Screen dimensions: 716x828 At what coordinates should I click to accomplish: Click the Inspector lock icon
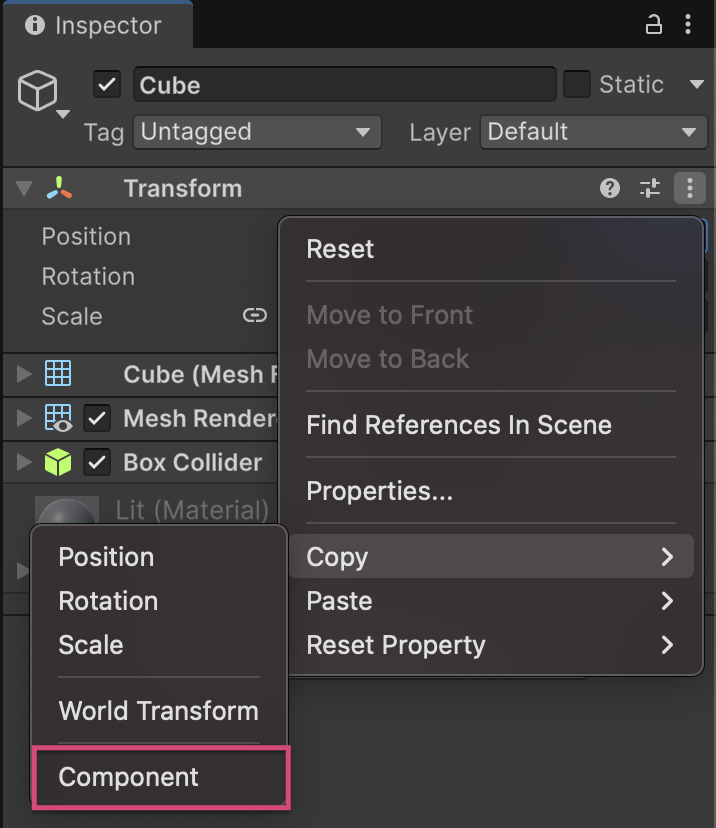tap(654, 25)
